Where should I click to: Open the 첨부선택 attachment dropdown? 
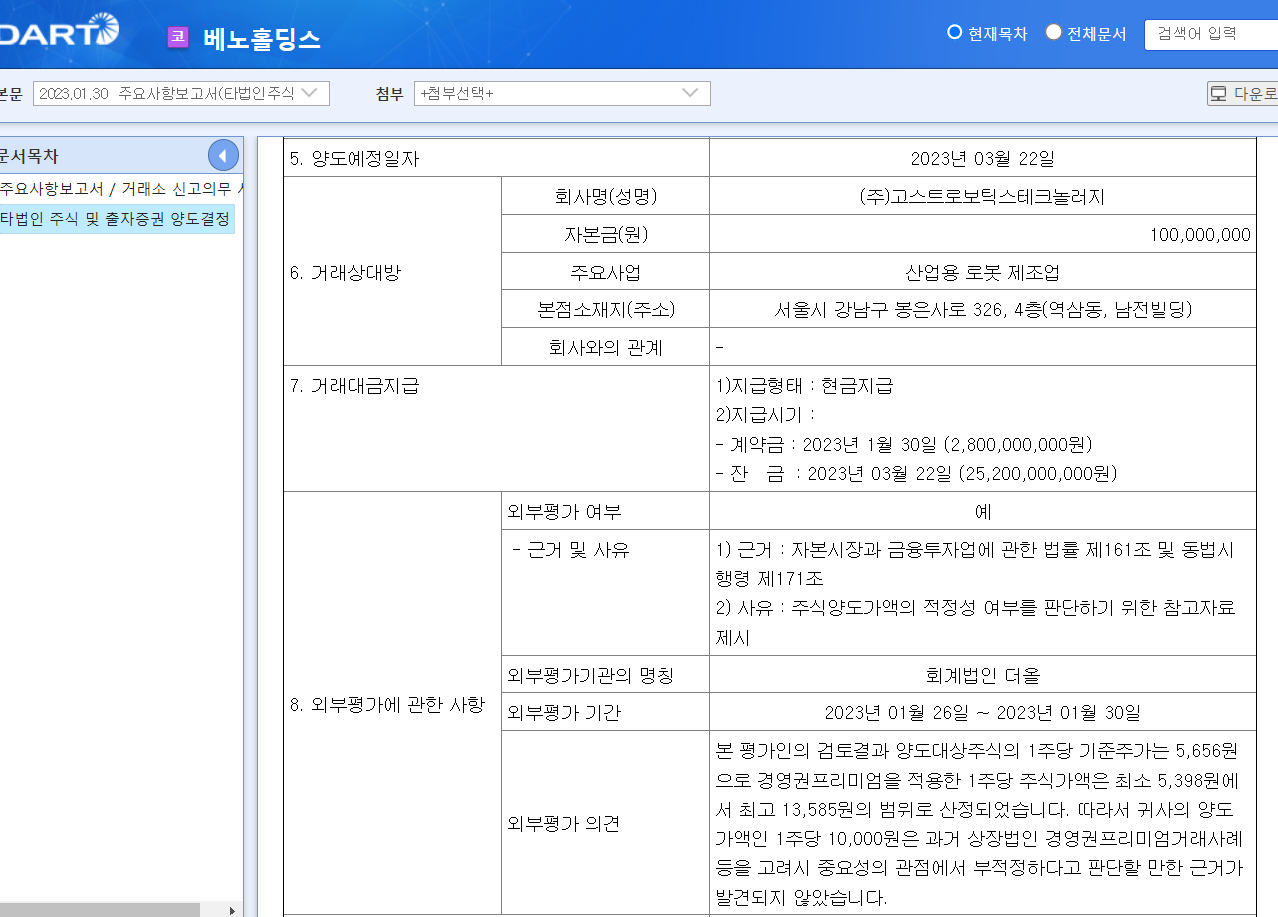point(563,93)
